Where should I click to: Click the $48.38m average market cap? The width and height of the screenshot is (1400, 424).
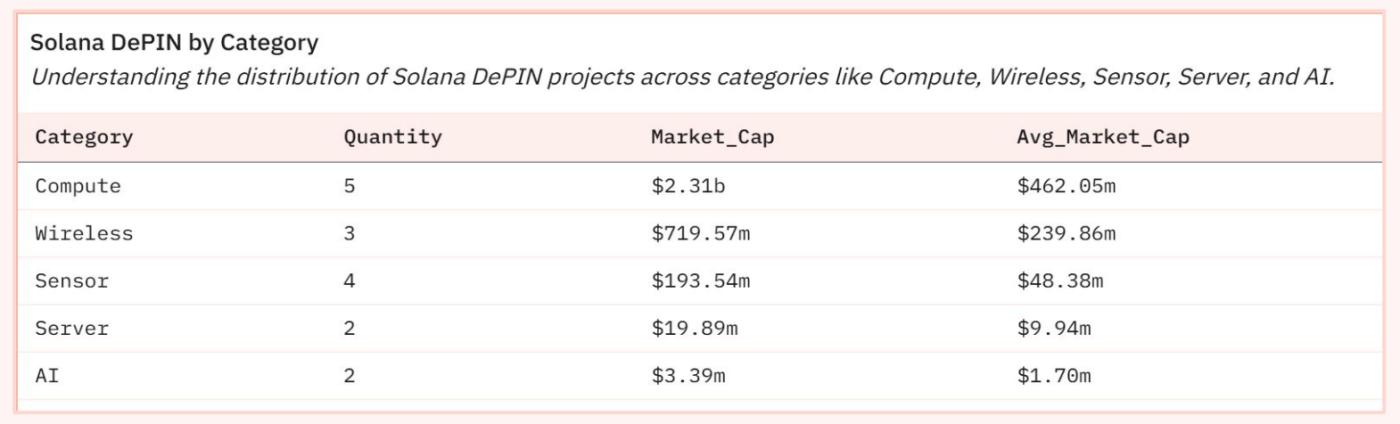click(1060, 281)
